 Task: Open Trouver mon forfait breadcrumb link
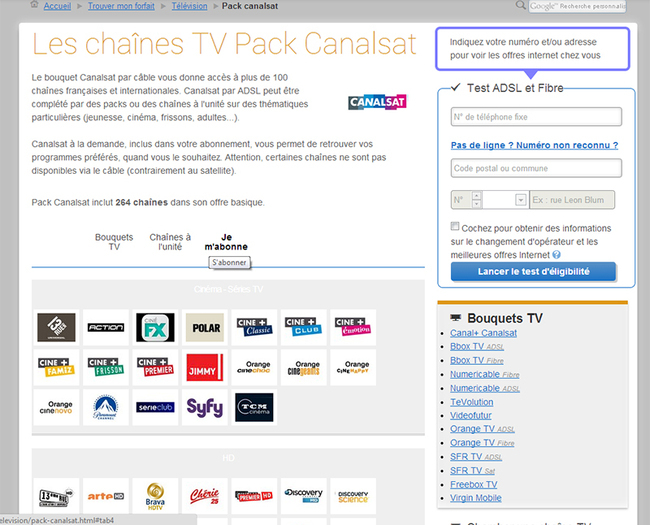[121, 6]
